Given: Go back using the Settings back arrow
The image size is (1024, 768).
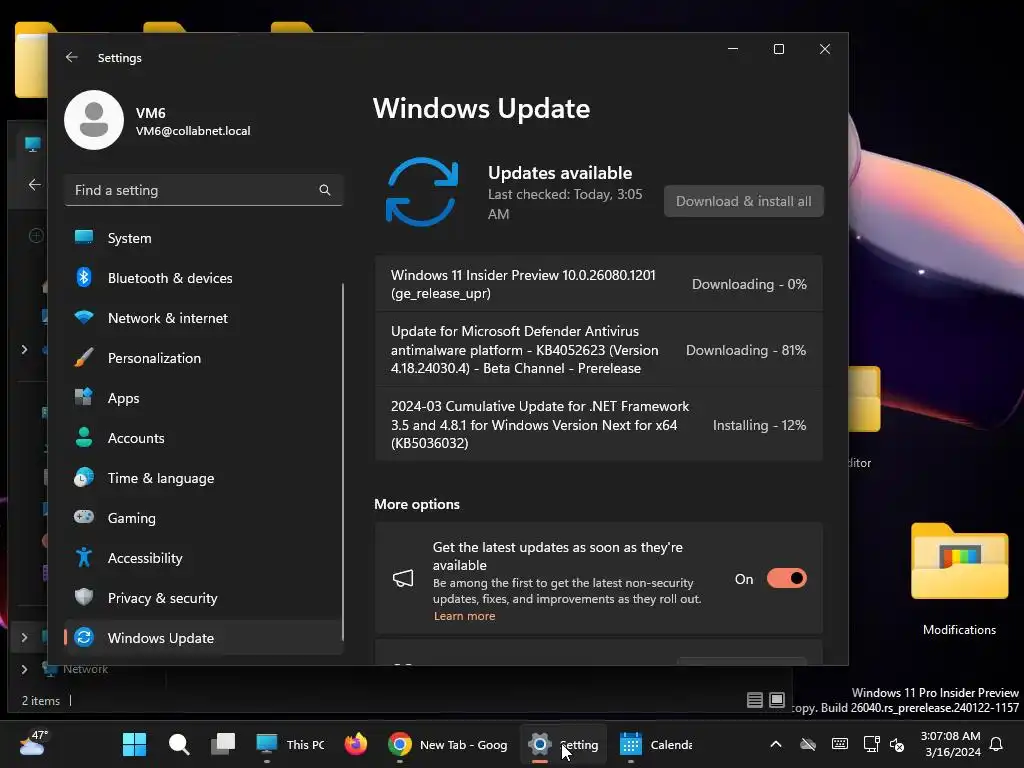Looking at the screenshot, I should click(72, 57).
